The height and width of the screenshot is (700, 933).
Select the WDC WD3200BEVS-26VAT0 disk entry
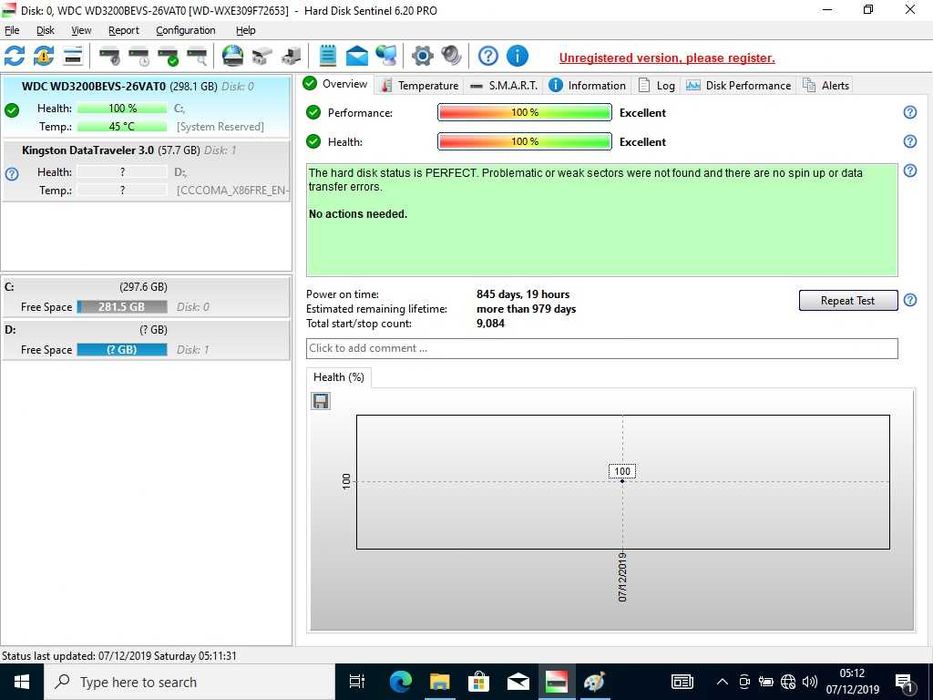[x=146, y=107]
